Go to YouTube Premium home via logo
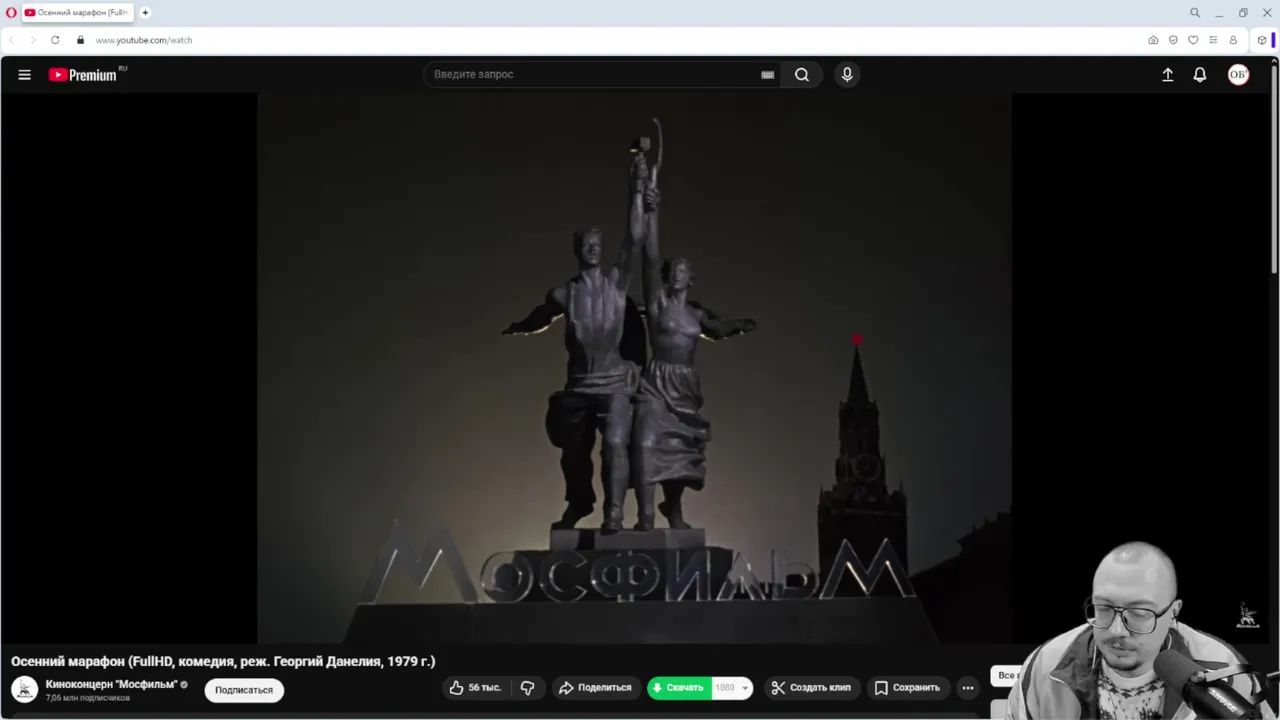Viewport: 1280px width, 720px height. (83, 74)
